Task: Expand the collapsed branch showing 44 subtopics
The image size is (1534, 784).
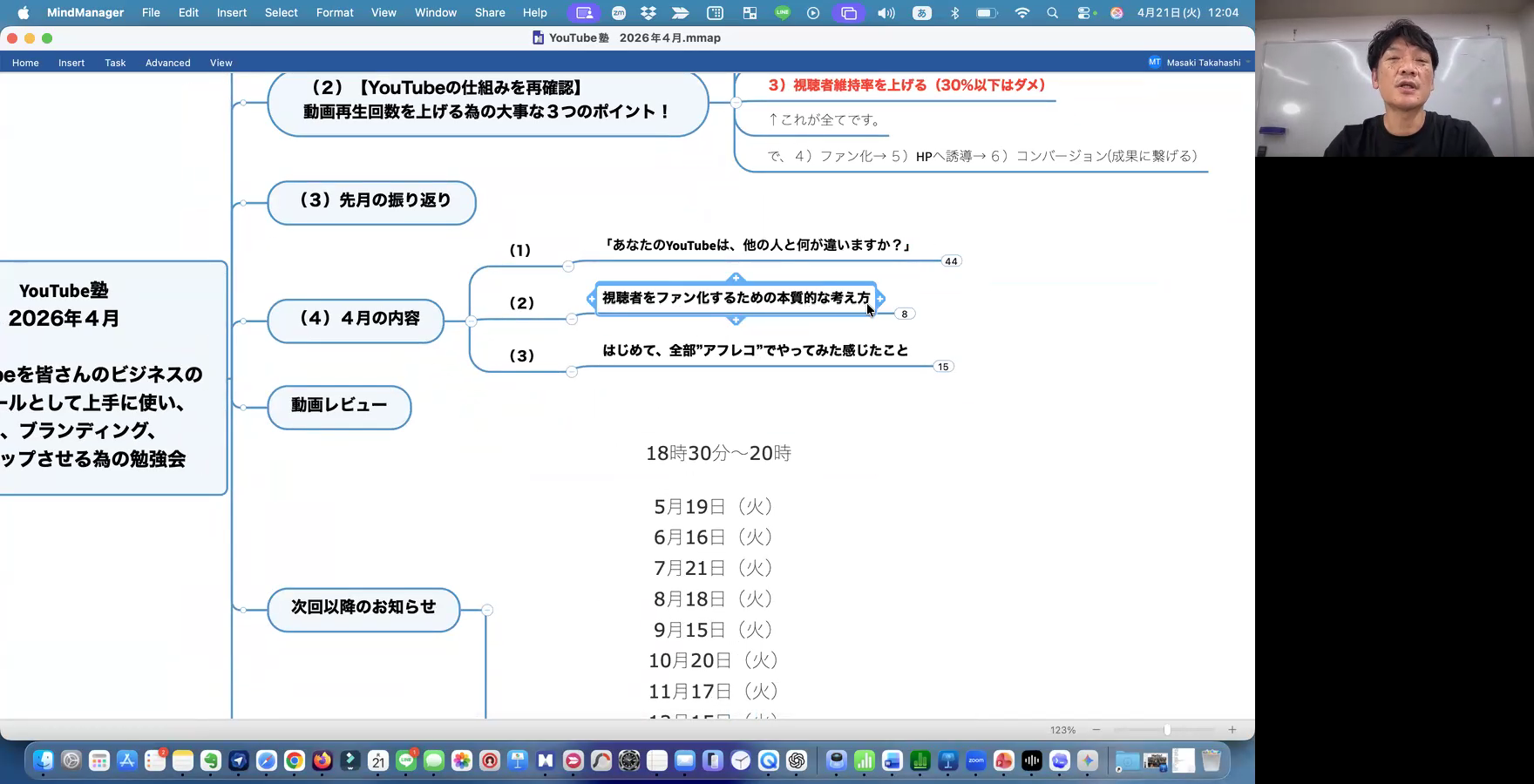Action: [951, 261]
